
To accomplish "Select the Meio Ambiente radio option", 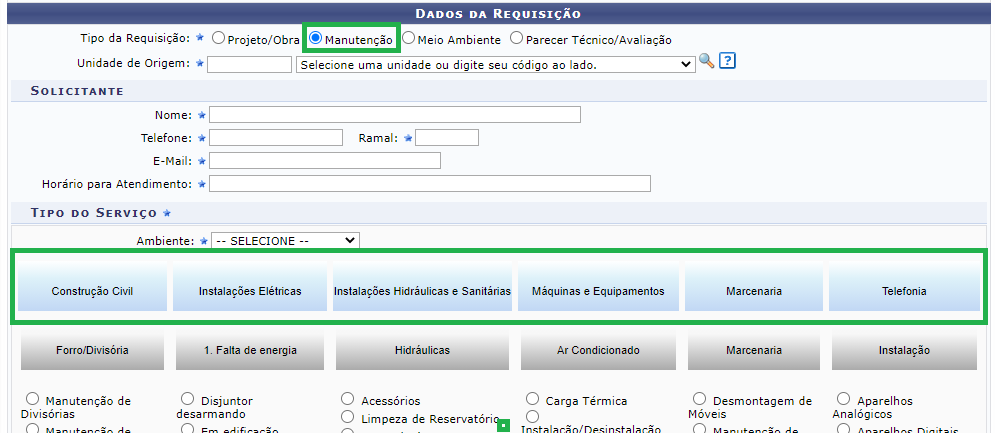I will pyautogui.click(x=408, y=38).
